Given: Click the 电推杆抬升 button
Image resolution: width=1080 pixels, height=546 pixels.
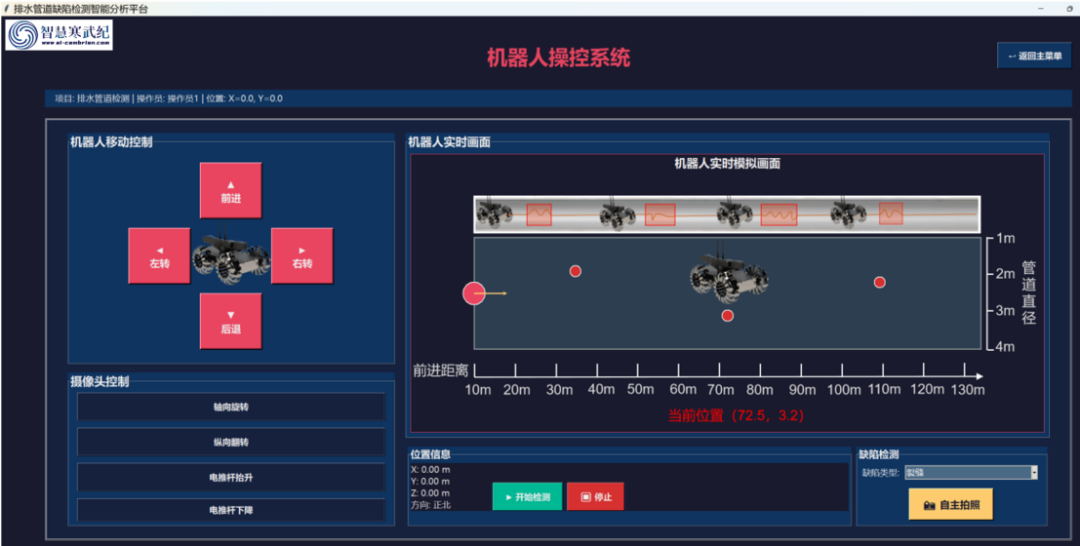Looking at the screenshot, I should (x=231, y=477).
